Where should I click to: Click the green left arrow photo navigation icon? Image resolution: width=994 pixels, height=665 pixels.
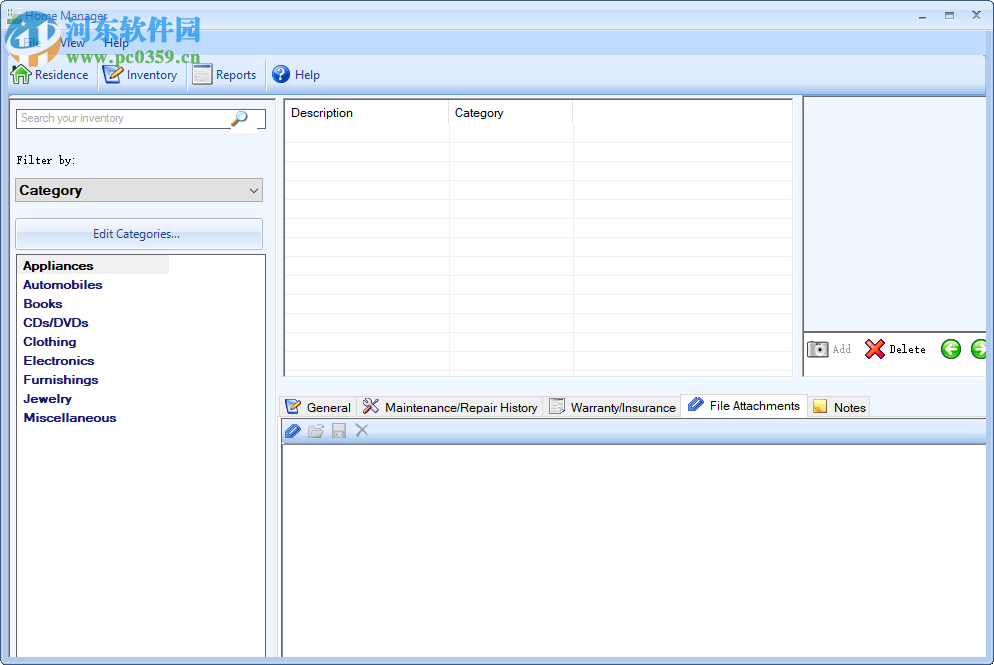pyautogui.click(x=951, y=349)
